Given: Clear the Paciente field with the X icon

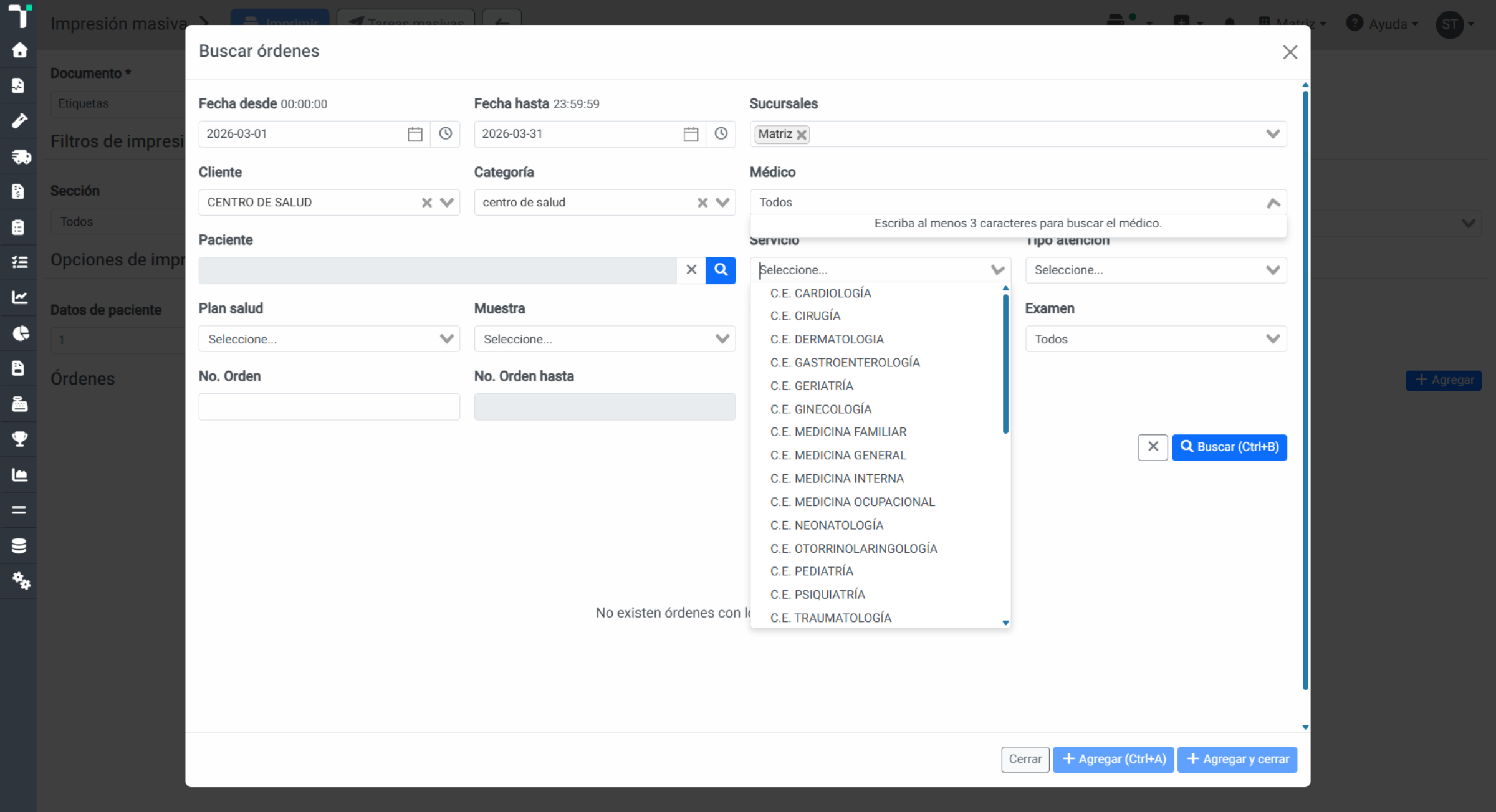Looking at the screenshot, I should pyautogui.click(x=691, y=270).
